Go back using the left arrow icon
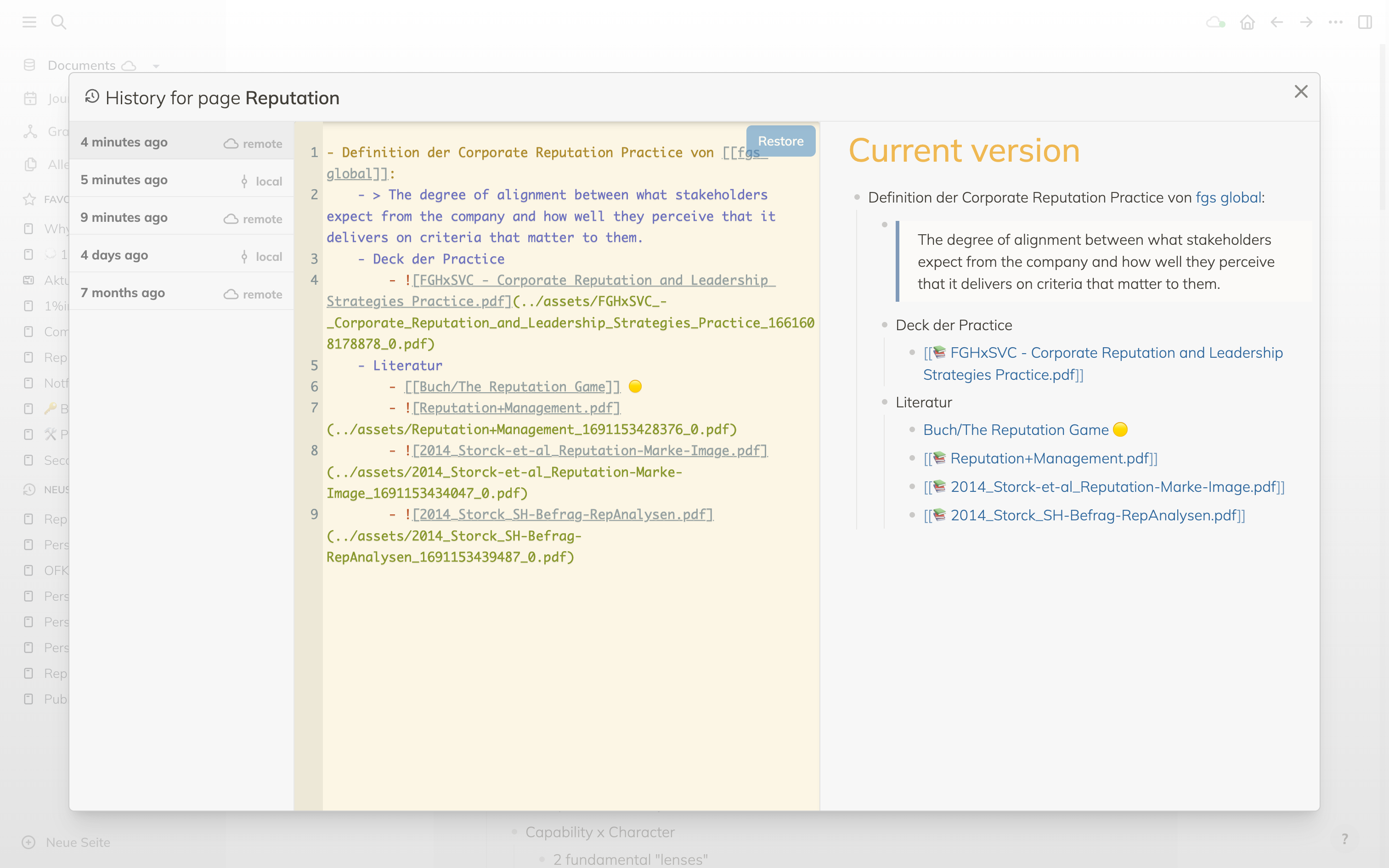 [x=1276, y=23]
